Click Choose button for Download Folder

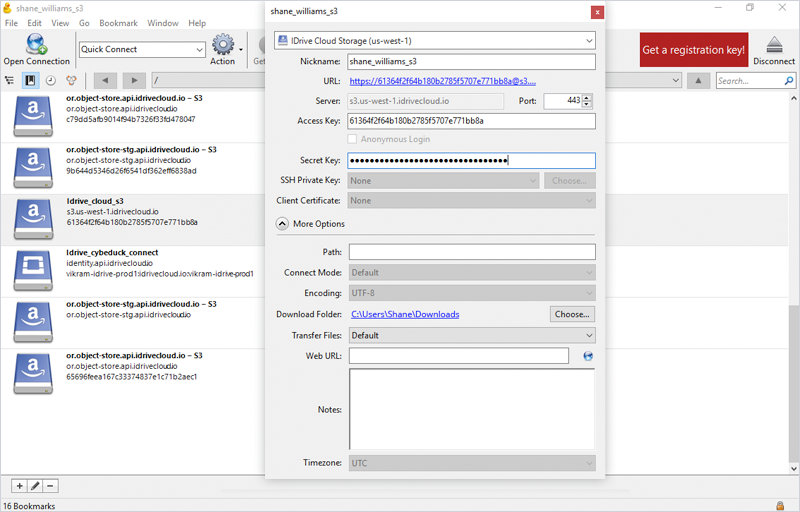pos(572,314)
